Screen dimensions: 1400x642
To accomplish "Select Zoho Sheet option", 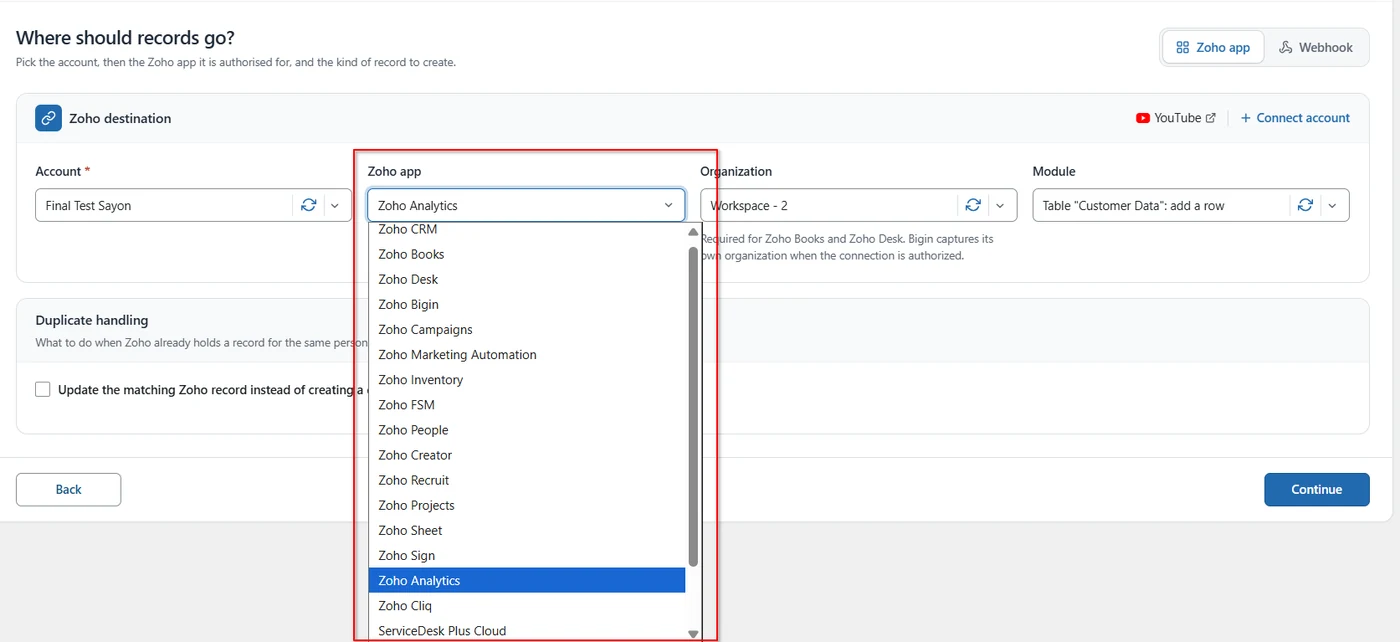I will [526, 530].
